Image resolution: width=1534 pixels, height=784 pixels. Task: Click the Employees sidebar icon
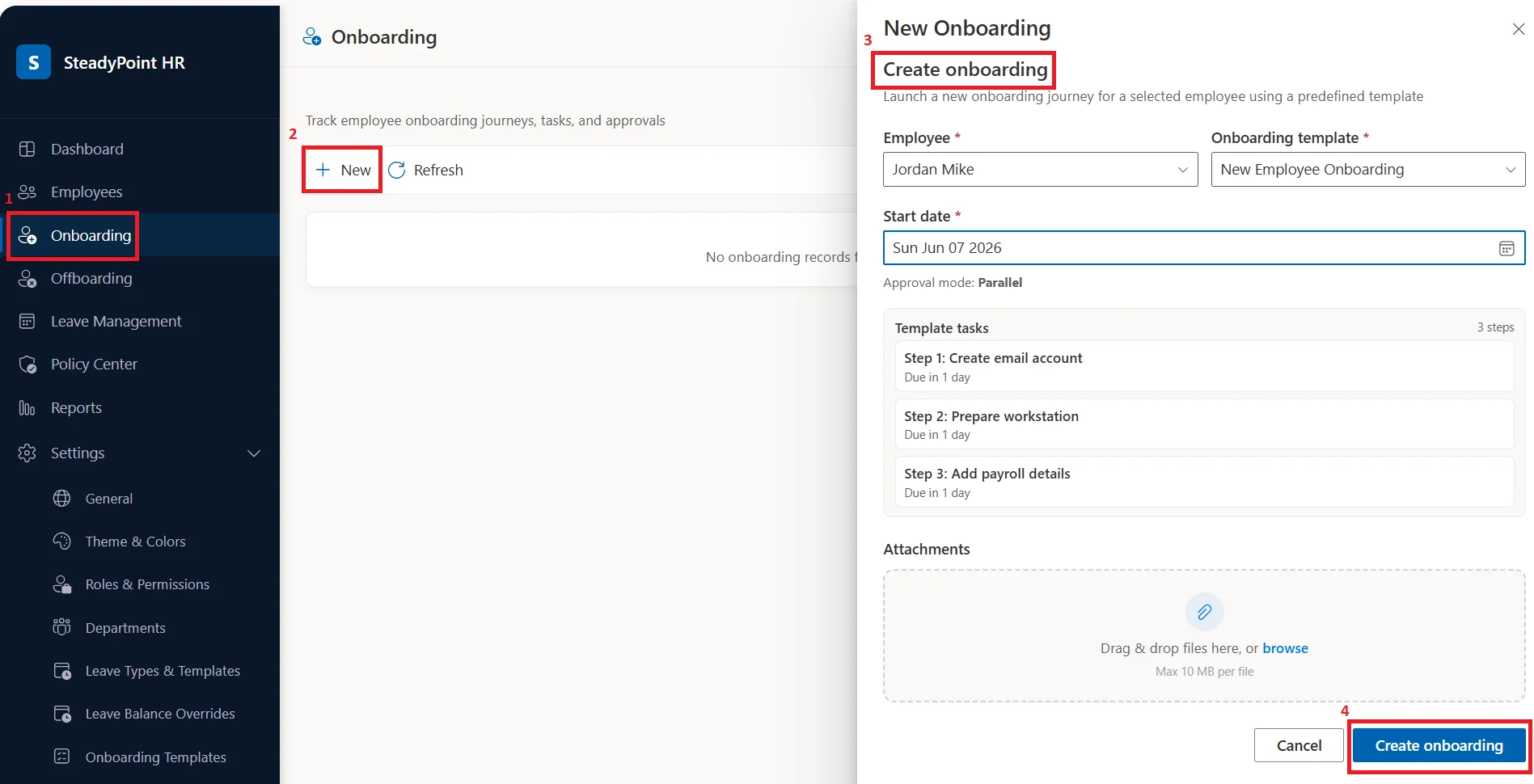coord(27,192)
